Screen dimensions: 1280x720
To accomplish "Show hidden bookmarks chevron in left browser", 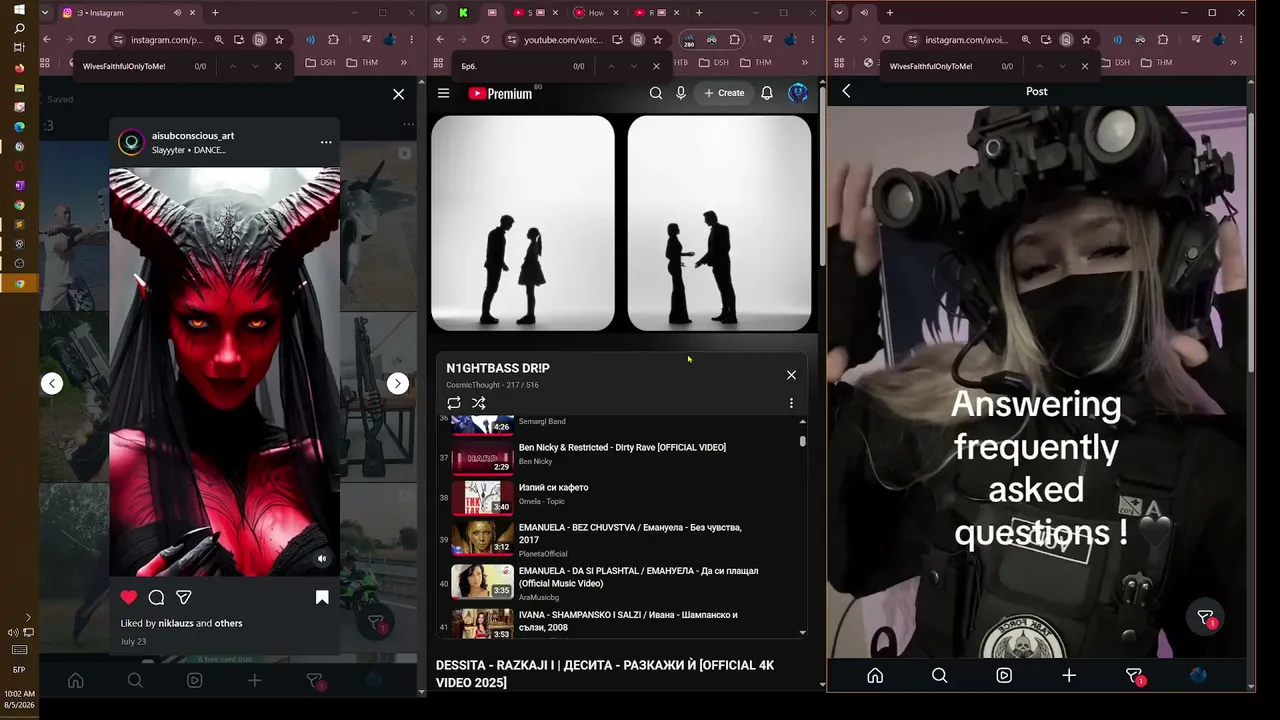I will tap(404, 62).
